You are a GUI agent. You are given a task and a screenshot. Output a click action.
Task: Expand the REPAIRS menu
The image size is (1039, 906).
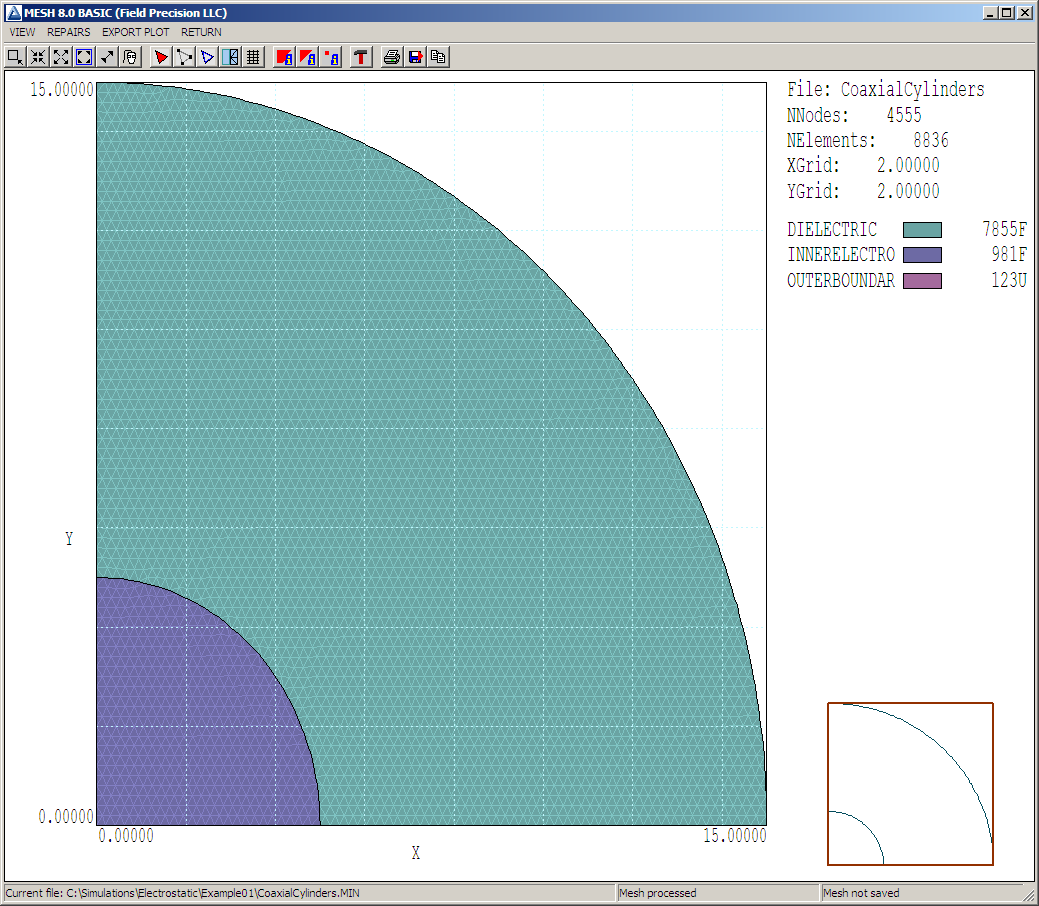[x=68, y=32]
